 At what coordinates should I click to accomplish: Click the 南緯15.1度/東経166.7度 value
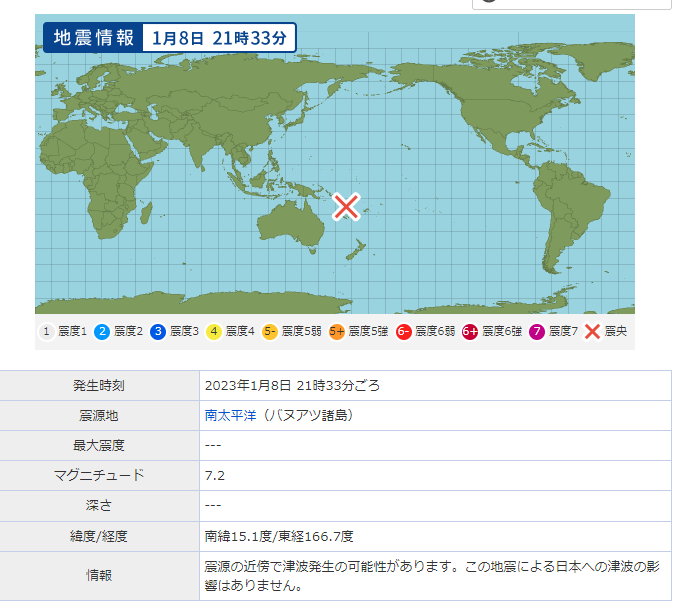point(279,536)
